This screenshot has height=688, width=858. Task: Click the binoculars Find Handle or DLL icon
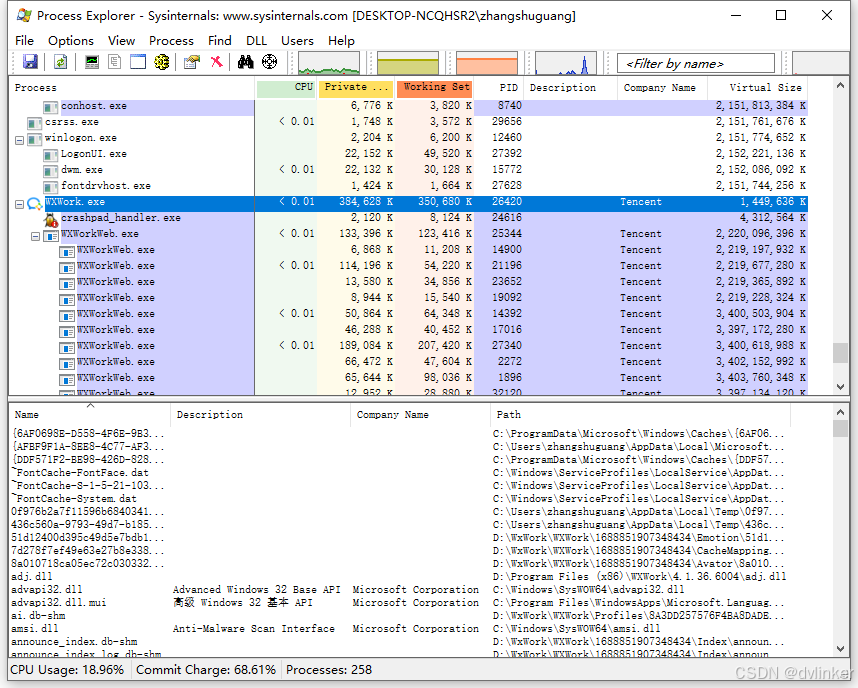coord(246,62)
